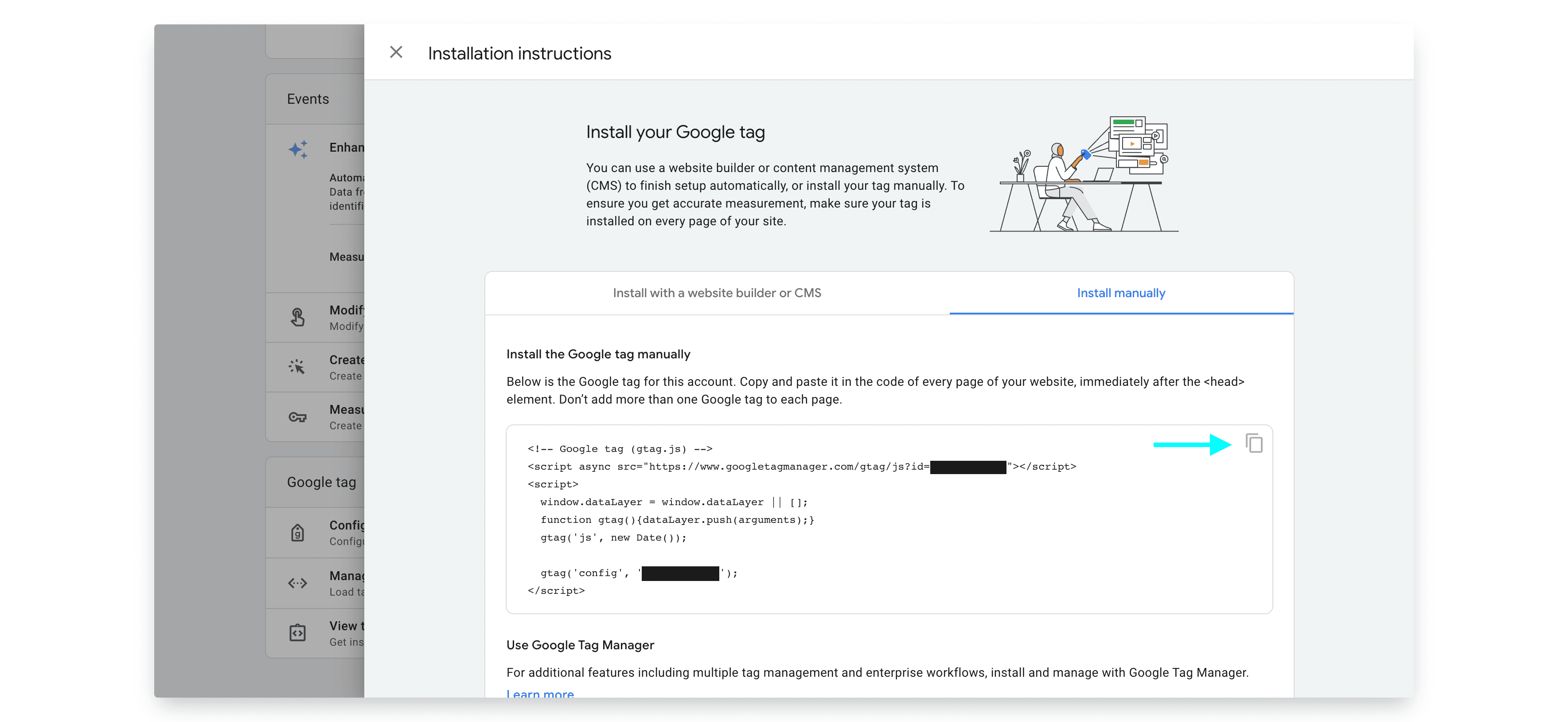Click the Modify events touch icon

pos(297,317)
